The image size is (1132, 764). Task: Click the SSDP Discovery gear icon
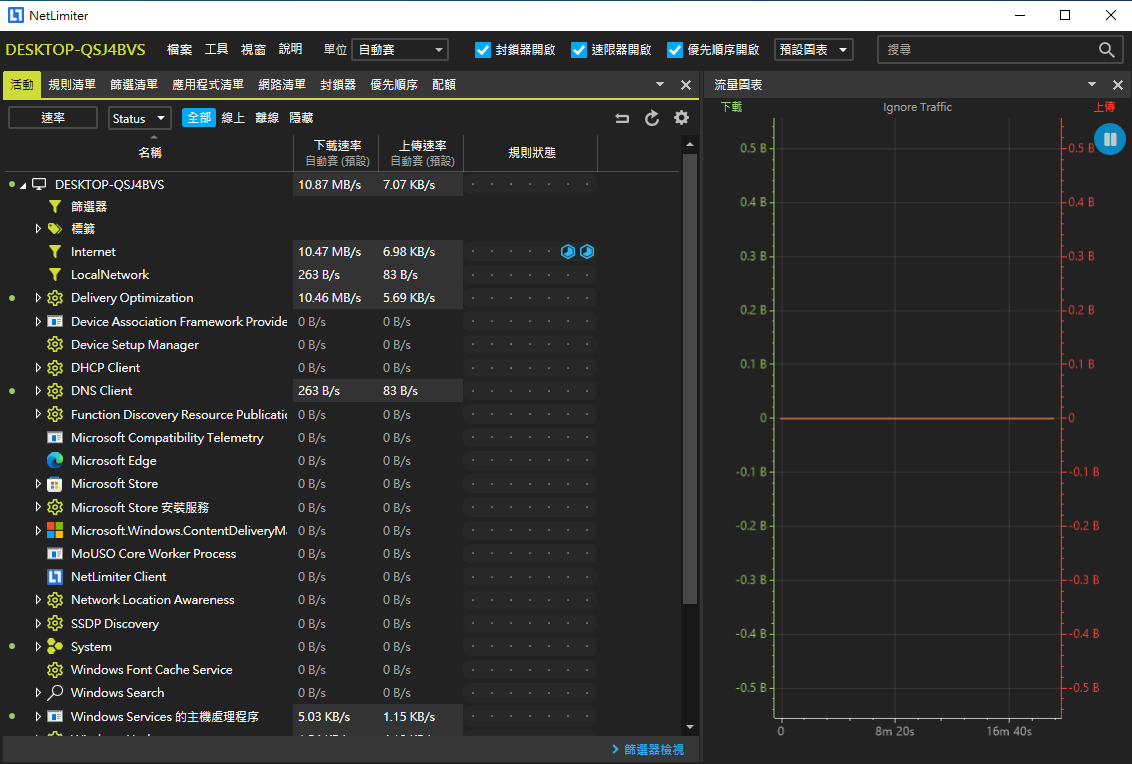pos(55,623)
